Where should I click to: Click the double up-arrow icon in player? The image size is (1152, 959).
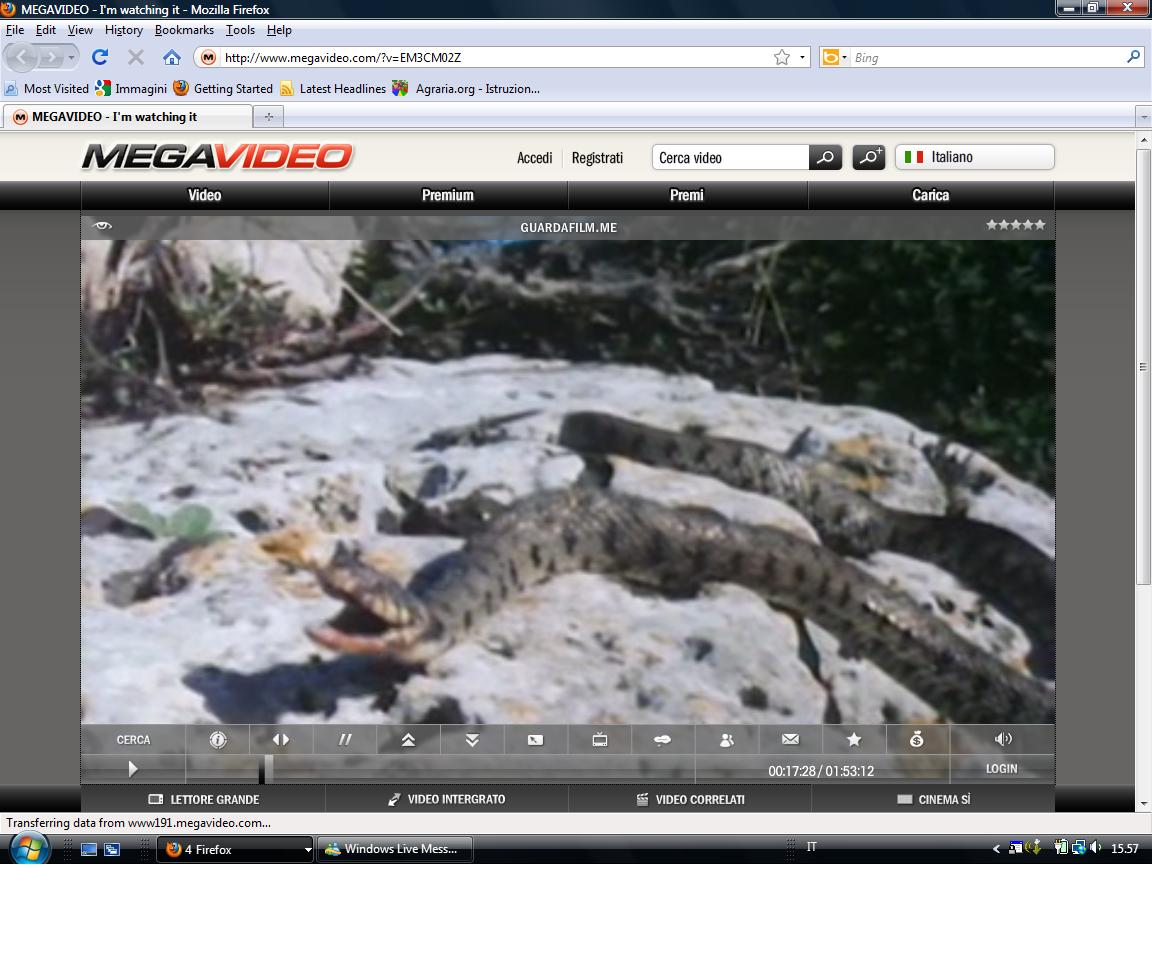pos(408,740)
